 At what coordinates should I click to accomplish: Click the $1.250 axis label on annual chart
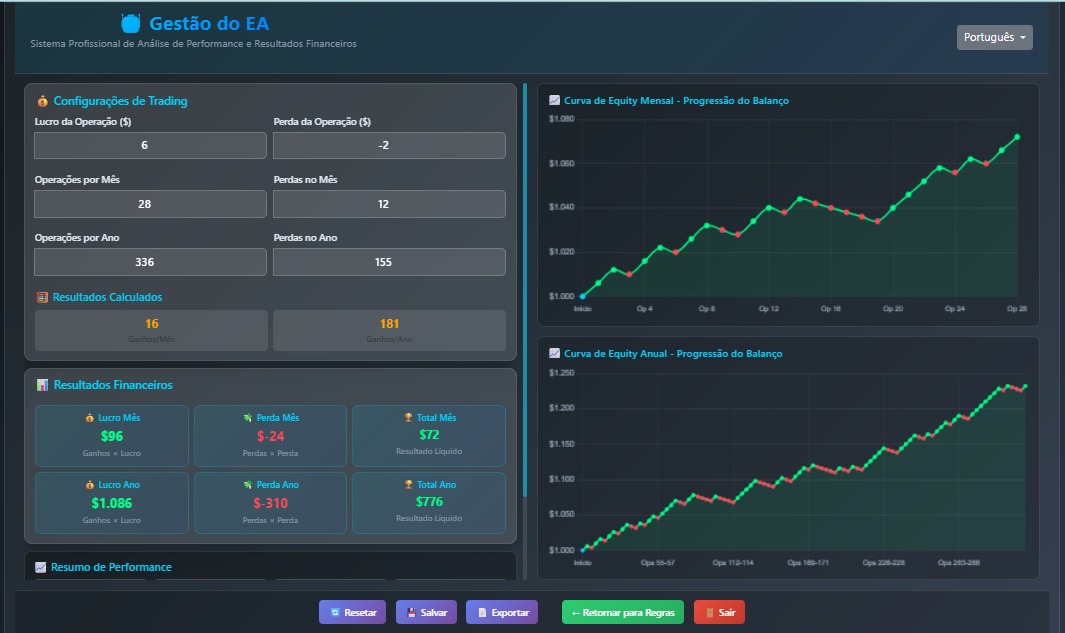[562, 373]
